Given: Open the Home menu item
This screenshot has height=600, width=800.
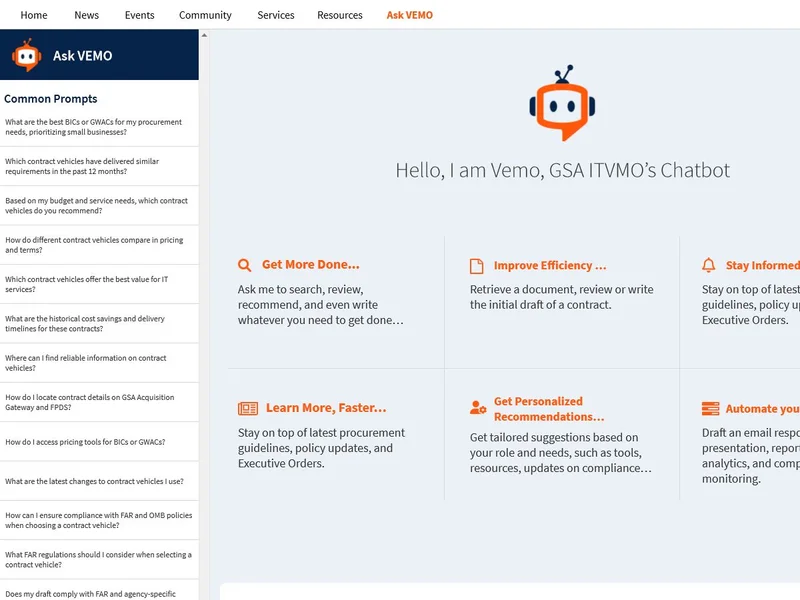Looking at the screenshot, I should (x=34, y=15).
